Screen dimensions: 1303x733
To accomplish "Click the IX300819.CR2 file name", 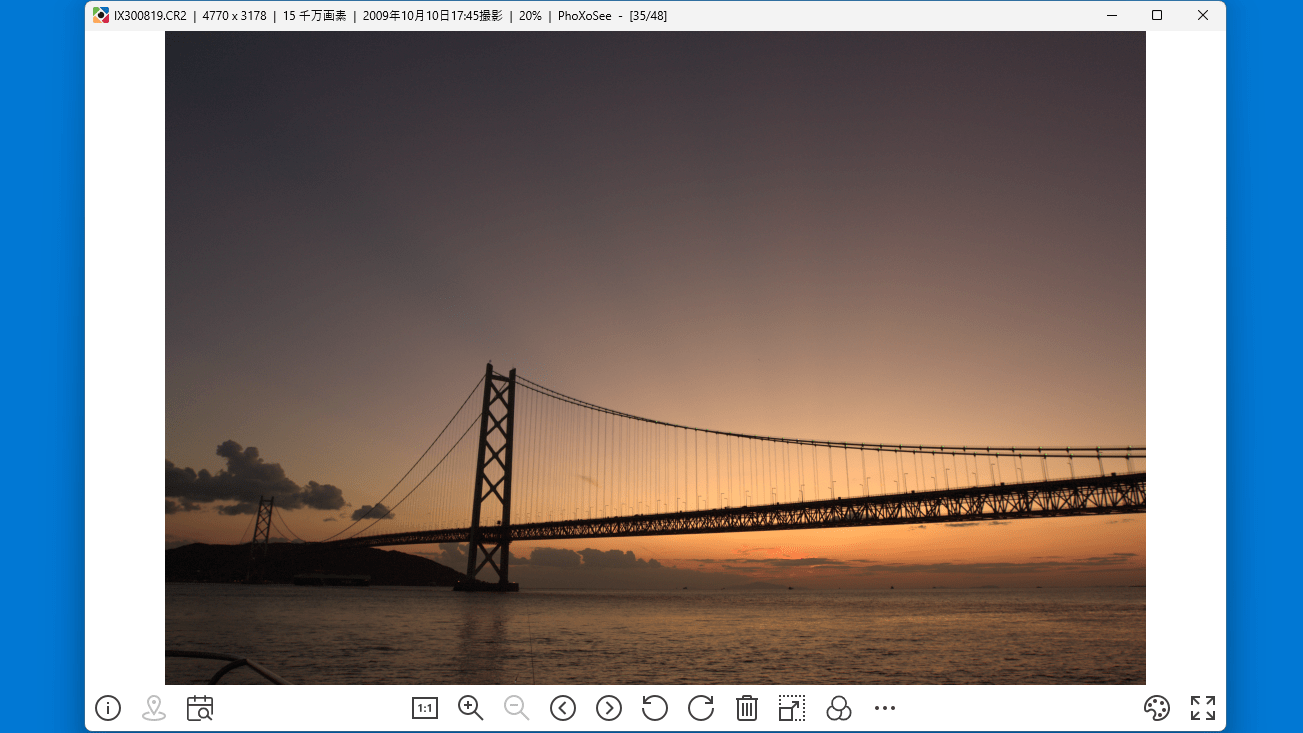I will pos(150,16).
